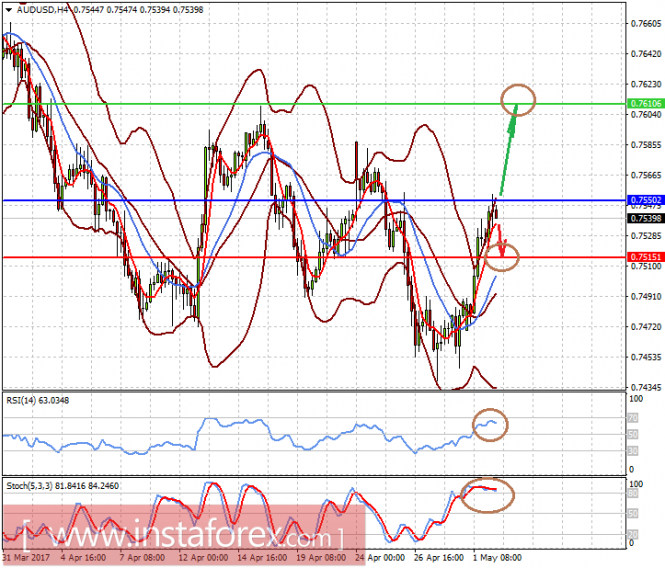
Task: Click the Stochastic 80 level scale label
Action: click(x=633, y=493)
